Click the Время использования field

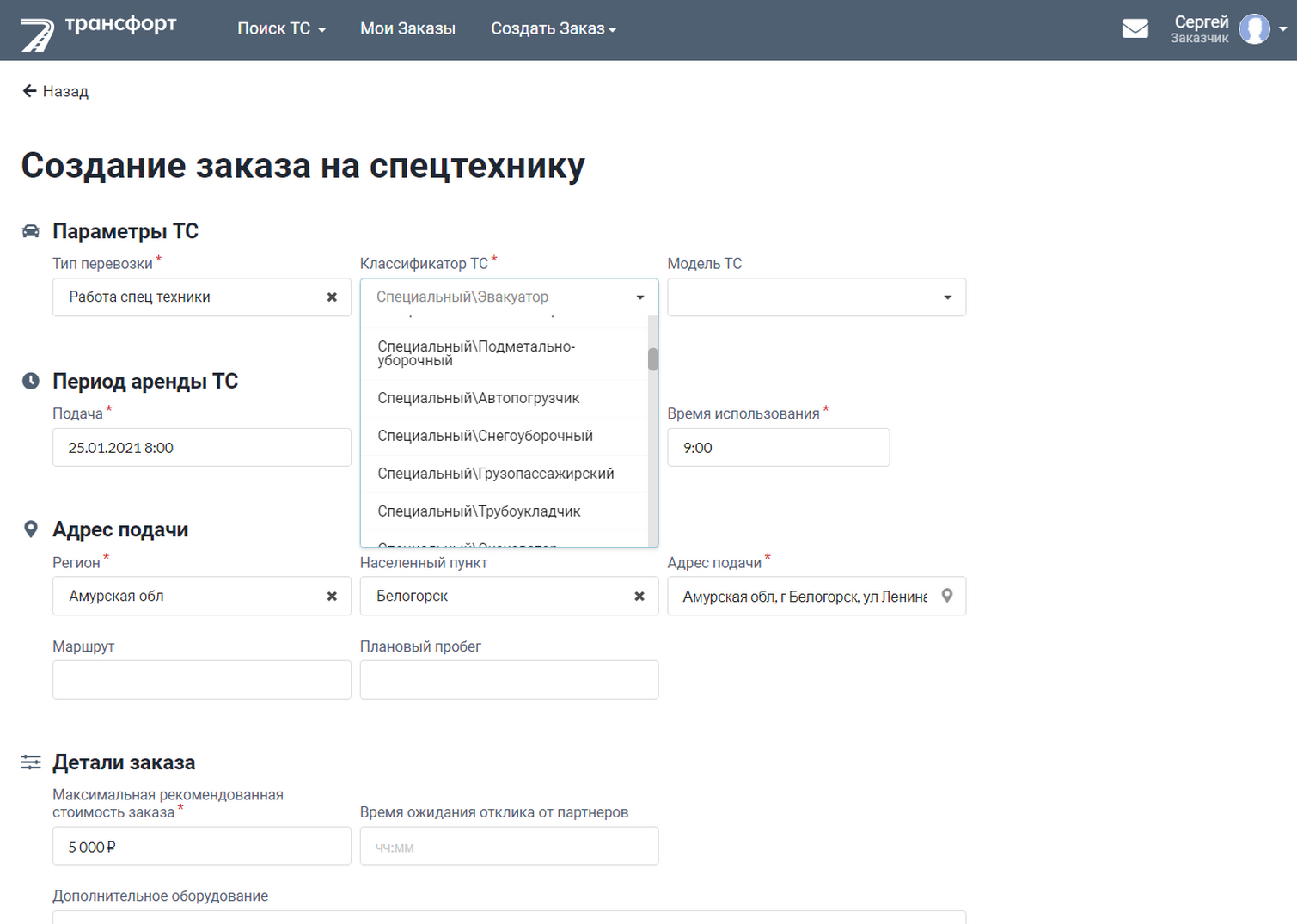pos(779,448)
